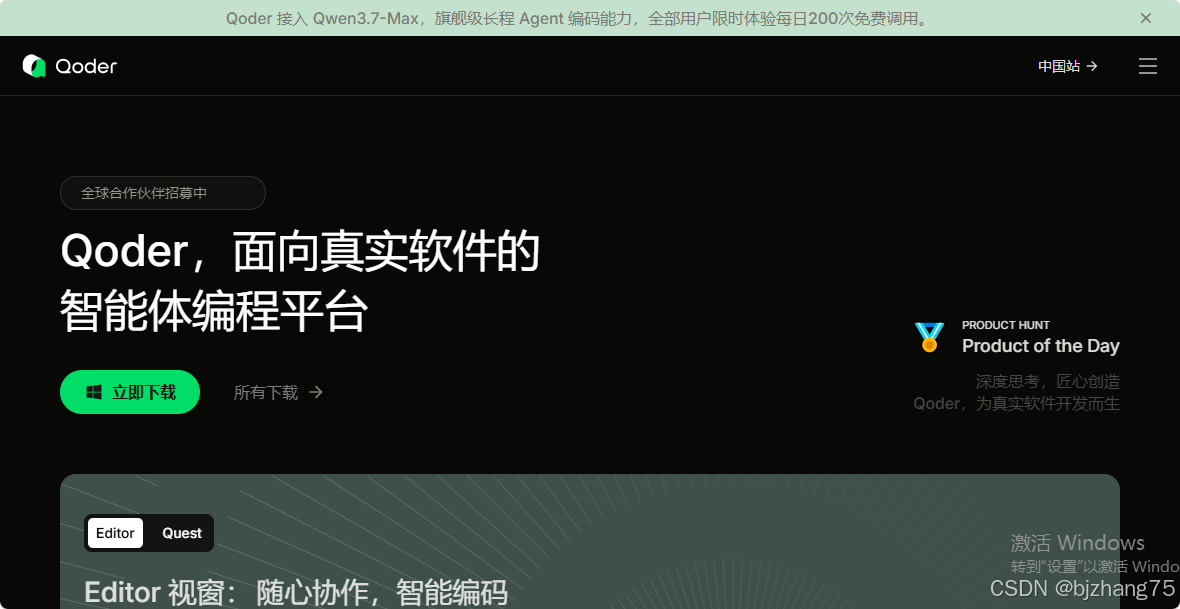Click the Qoder 接入 Qwen3.7-Max banner text
The width and height of the screenshot is (1180, 609).
tap(577, 18)
